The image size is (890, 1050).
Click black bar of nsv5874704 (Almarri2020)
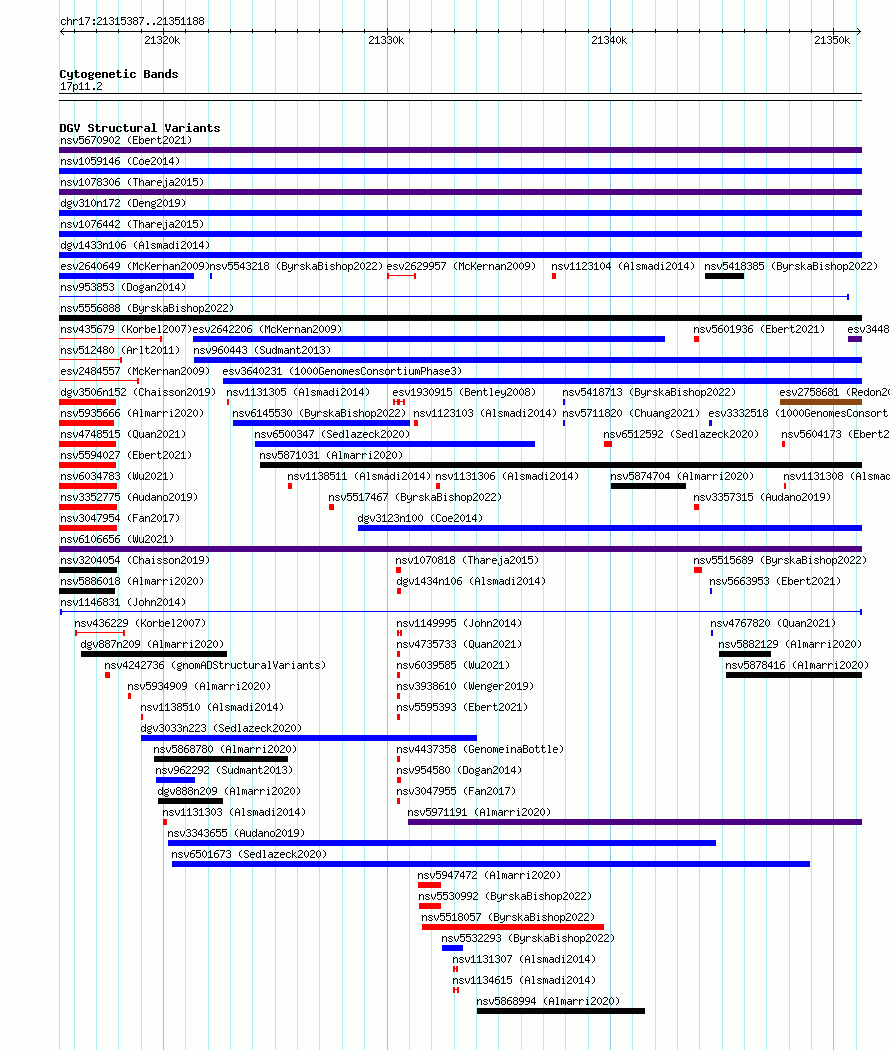[x=648, y=486]
